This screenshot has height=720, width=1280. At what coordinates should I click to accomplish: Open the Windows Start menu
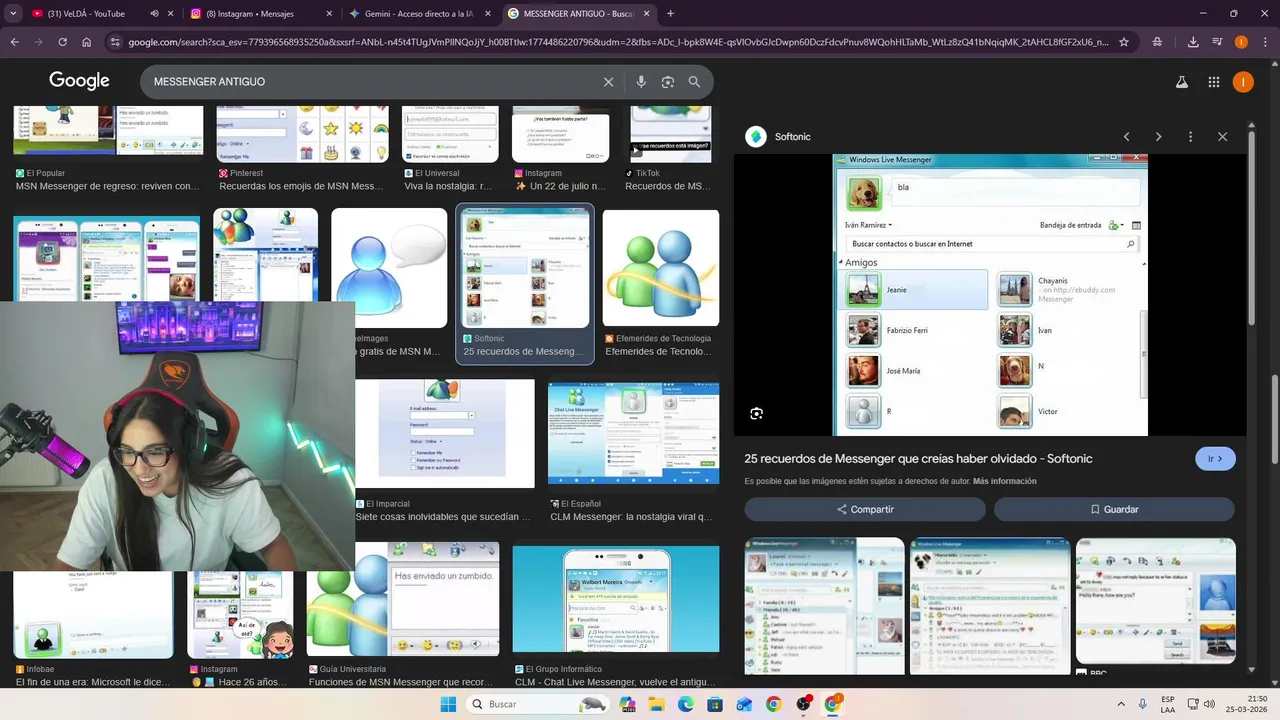tap(447, 704)
